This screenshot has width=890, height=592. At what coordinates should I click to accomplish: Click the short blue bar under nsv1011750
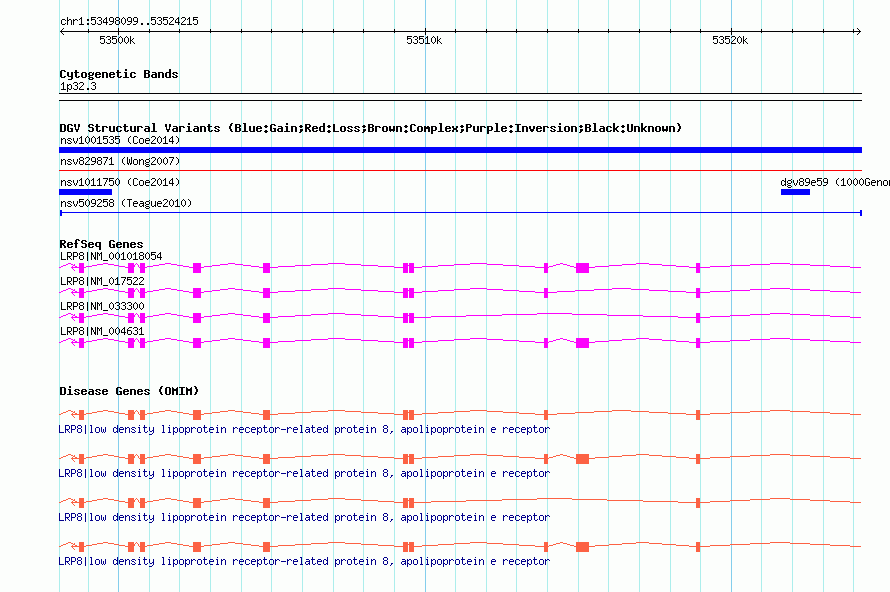[85, 192]
